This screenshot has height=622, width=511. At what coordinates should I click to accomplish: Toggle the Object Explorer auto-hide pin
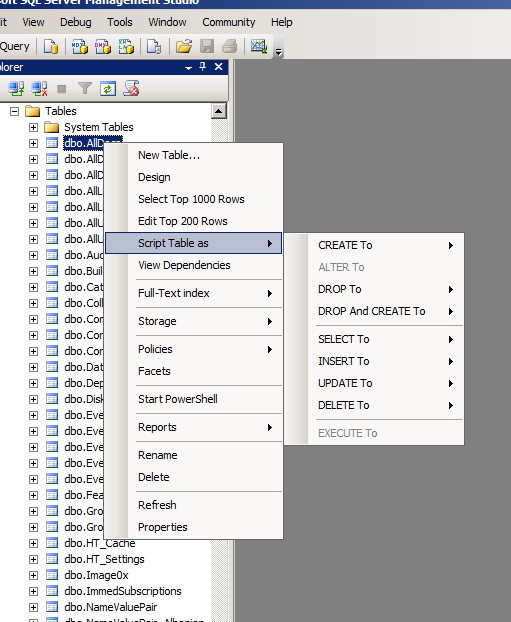(x=203, y=67)
